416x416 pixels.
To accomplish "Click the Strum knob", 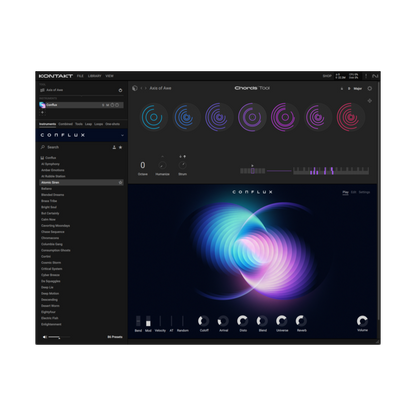I will click(182, 165).
